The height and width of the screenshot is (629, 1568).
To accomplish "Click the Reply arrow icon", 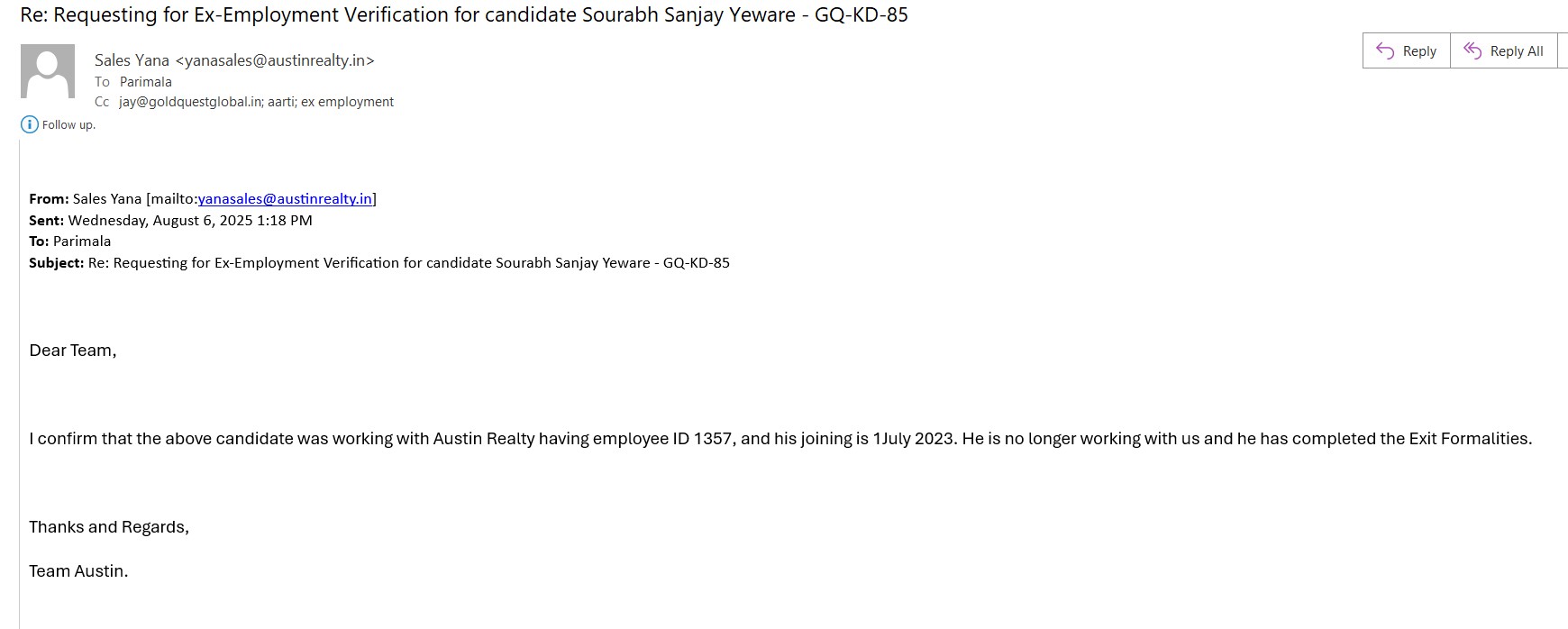I will pyautogui.click(x=1385, y=51).
